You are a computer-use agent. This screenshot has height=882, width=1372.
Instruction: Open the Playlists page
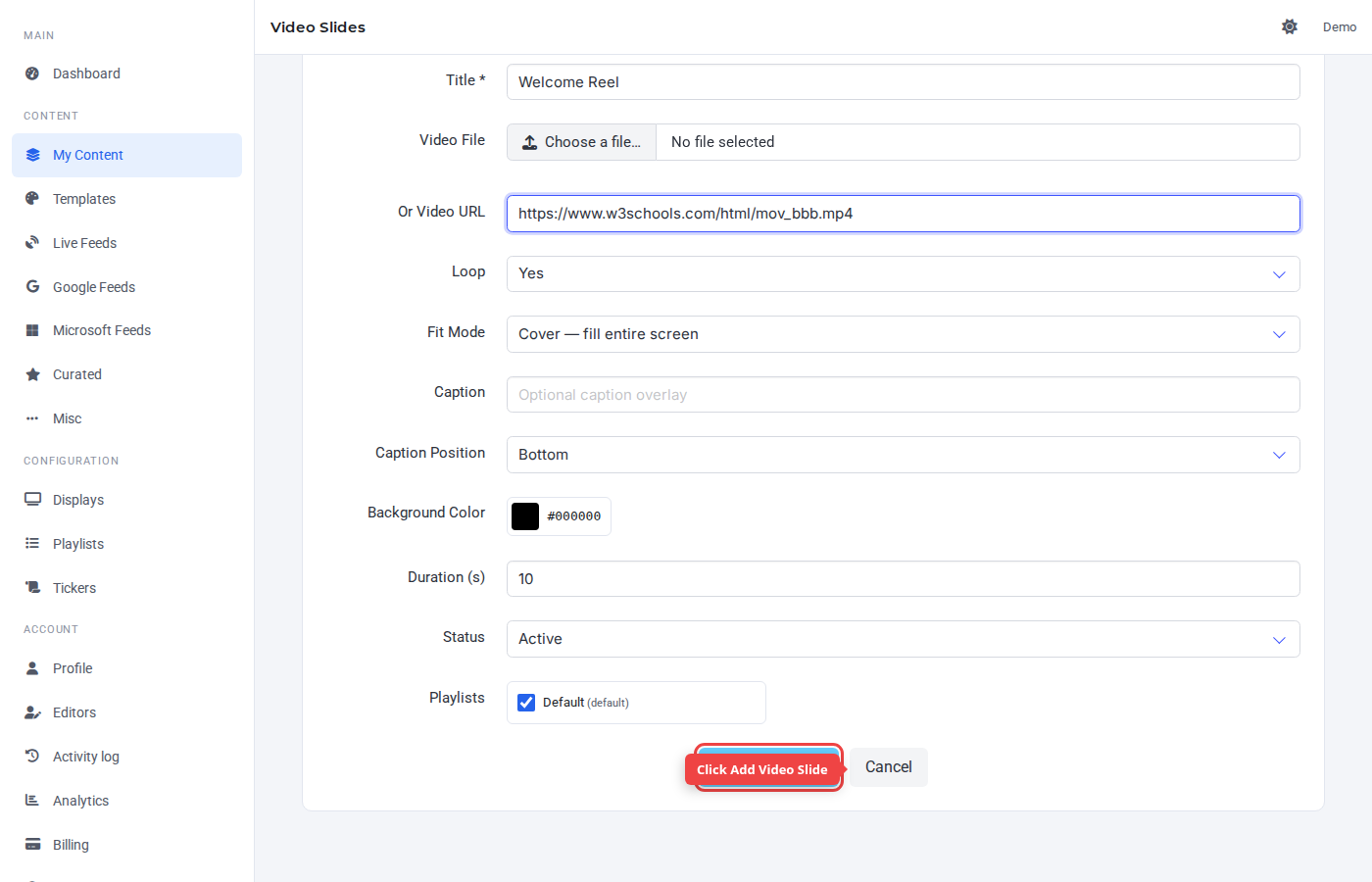pos(126,544)
